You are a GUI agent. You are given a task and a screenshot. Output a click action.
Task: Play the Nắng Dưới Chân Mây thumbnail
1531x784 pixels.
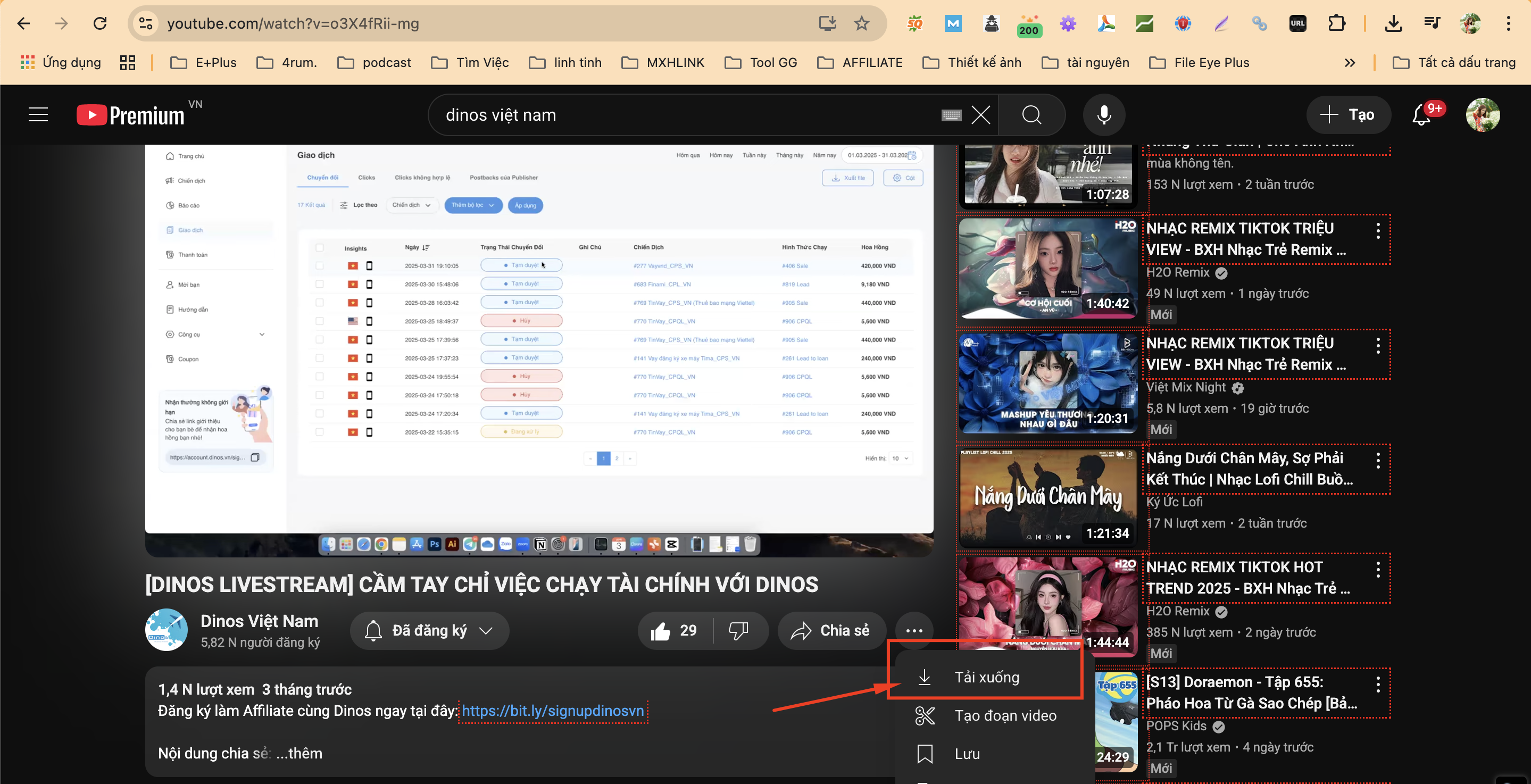1048,497
